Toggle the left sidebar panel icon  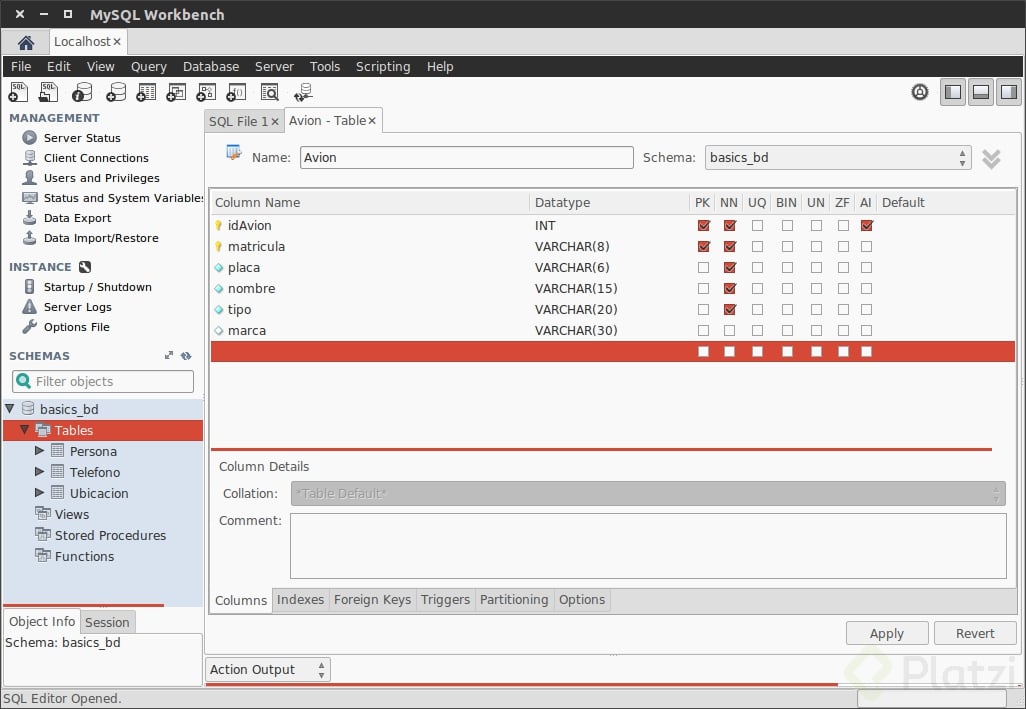point(953,92)
